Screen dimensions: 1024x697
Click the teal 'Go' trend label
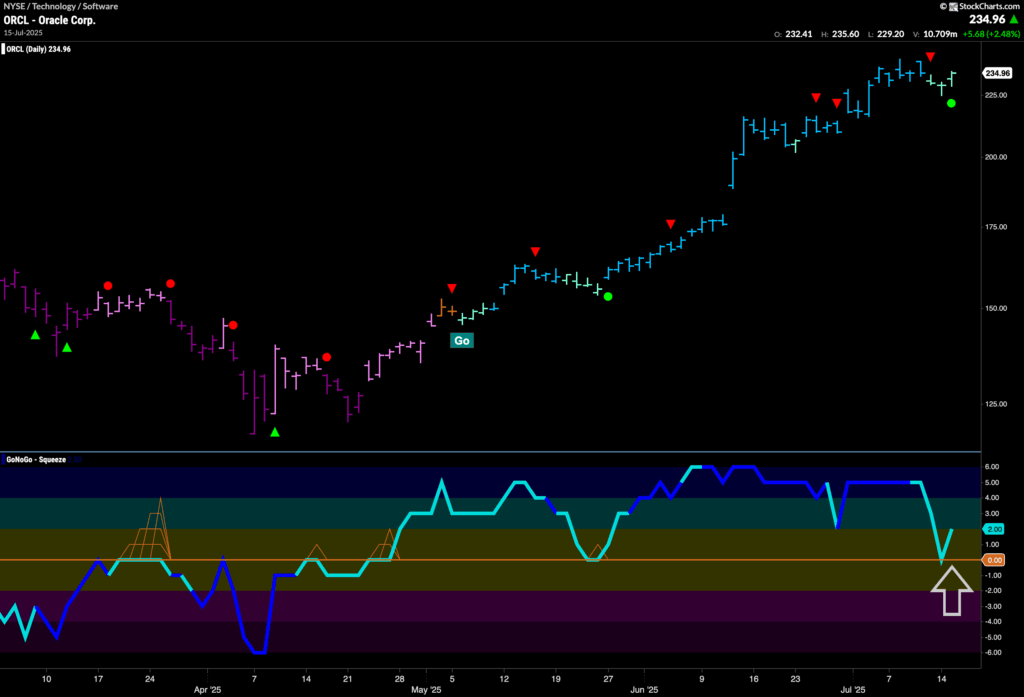[461, 341]
